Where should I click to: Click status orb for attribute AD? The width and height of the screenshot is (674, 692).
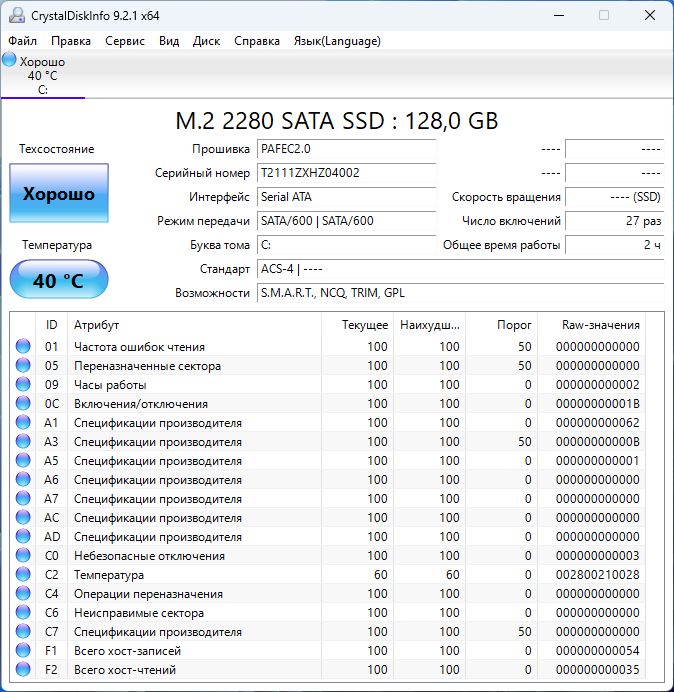click(x=23, y=536)
